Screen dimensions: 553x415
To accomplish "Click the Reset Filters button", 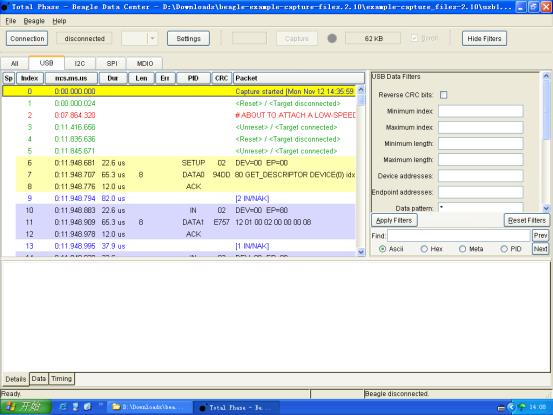I will click(527, 220).
